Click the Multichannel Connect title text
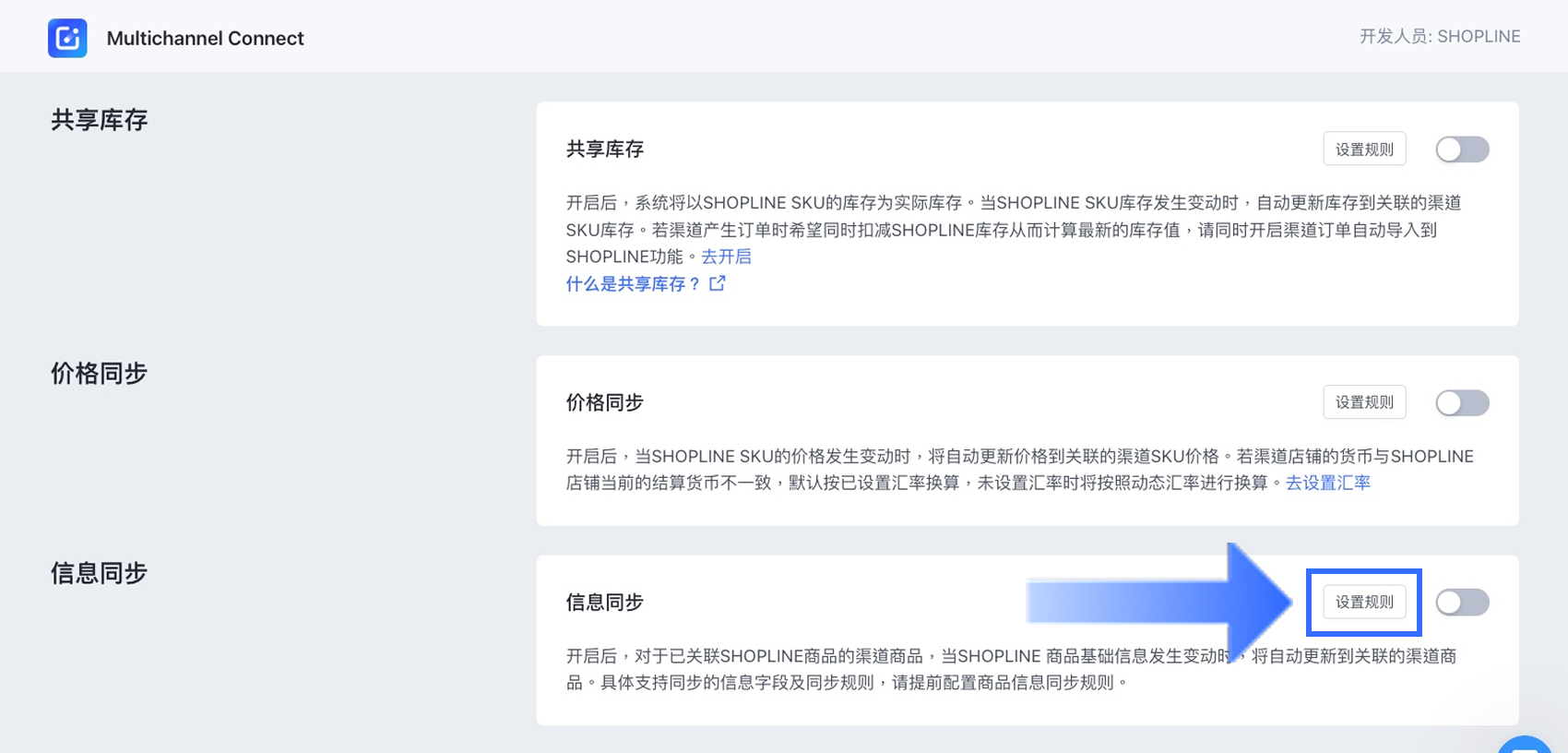 click(x=205, y=38)
